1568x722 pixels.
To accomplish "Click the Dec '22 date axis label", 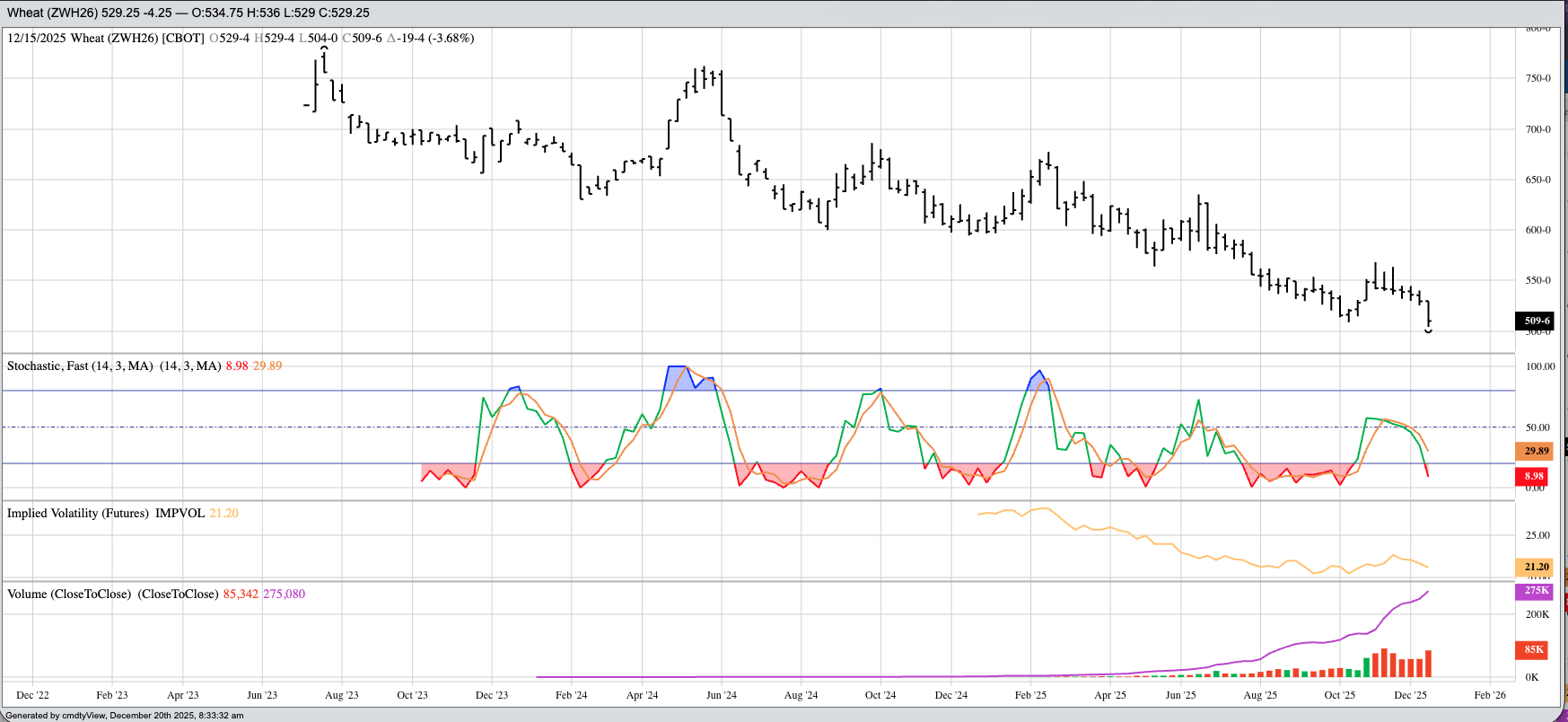I will point(32,695).
